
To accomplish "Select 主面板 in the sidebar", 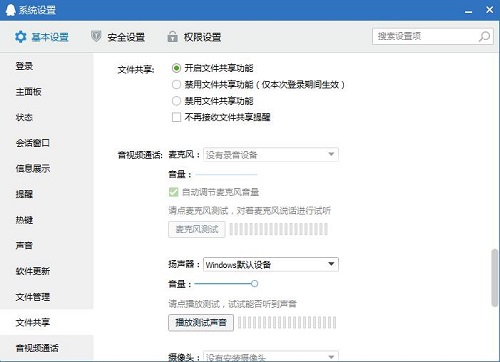I will coord(47,92).
